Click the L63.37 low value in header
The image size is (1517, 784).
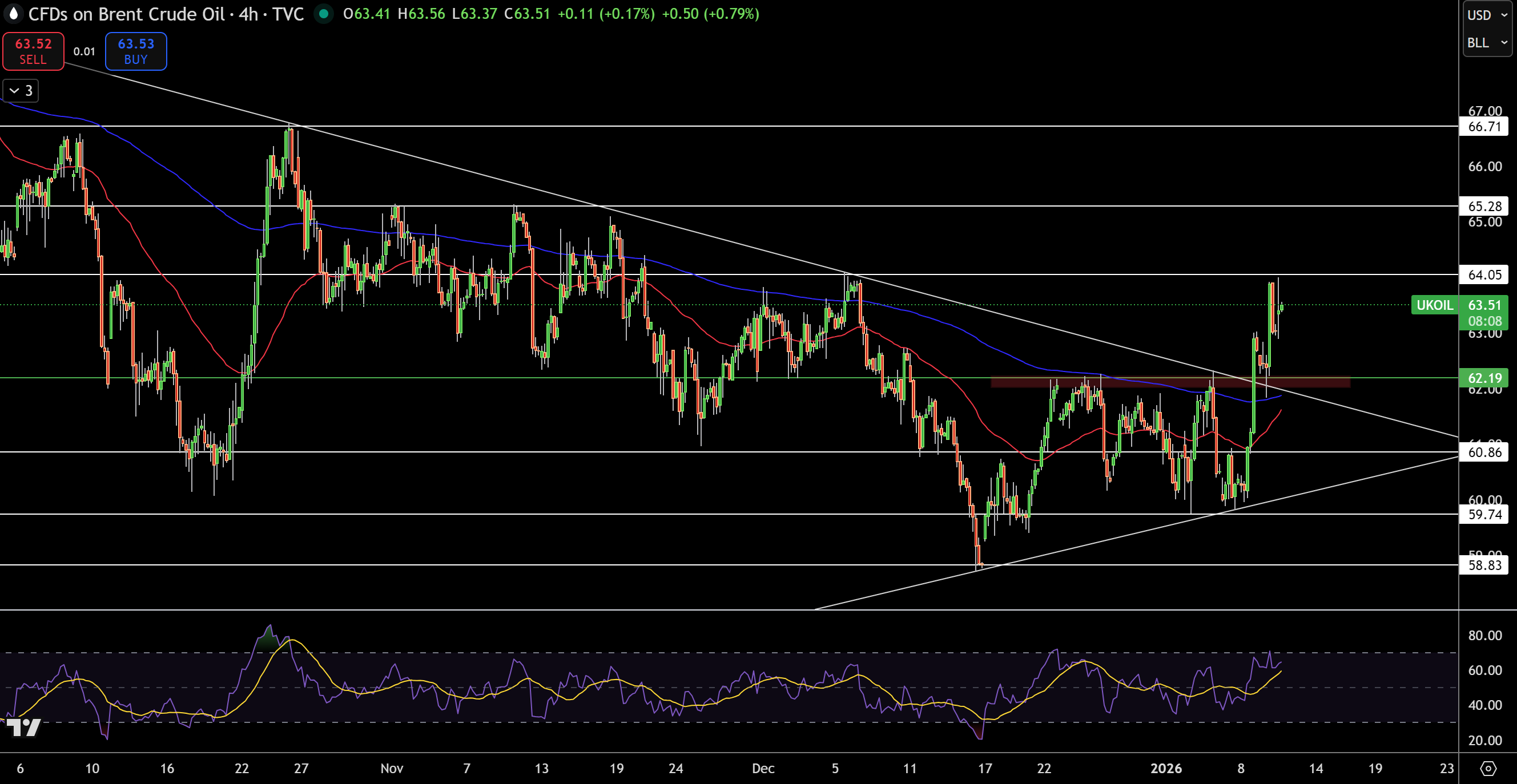pos(474,14)
